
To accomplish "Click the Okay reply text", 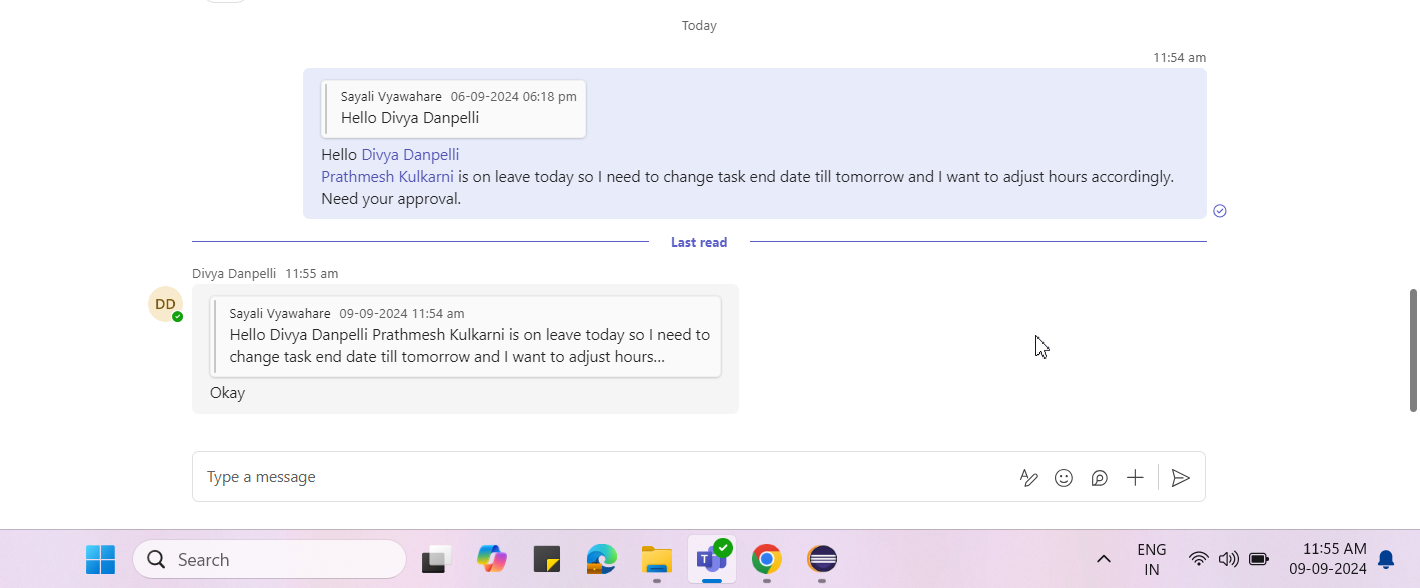I will coord(227,393).
